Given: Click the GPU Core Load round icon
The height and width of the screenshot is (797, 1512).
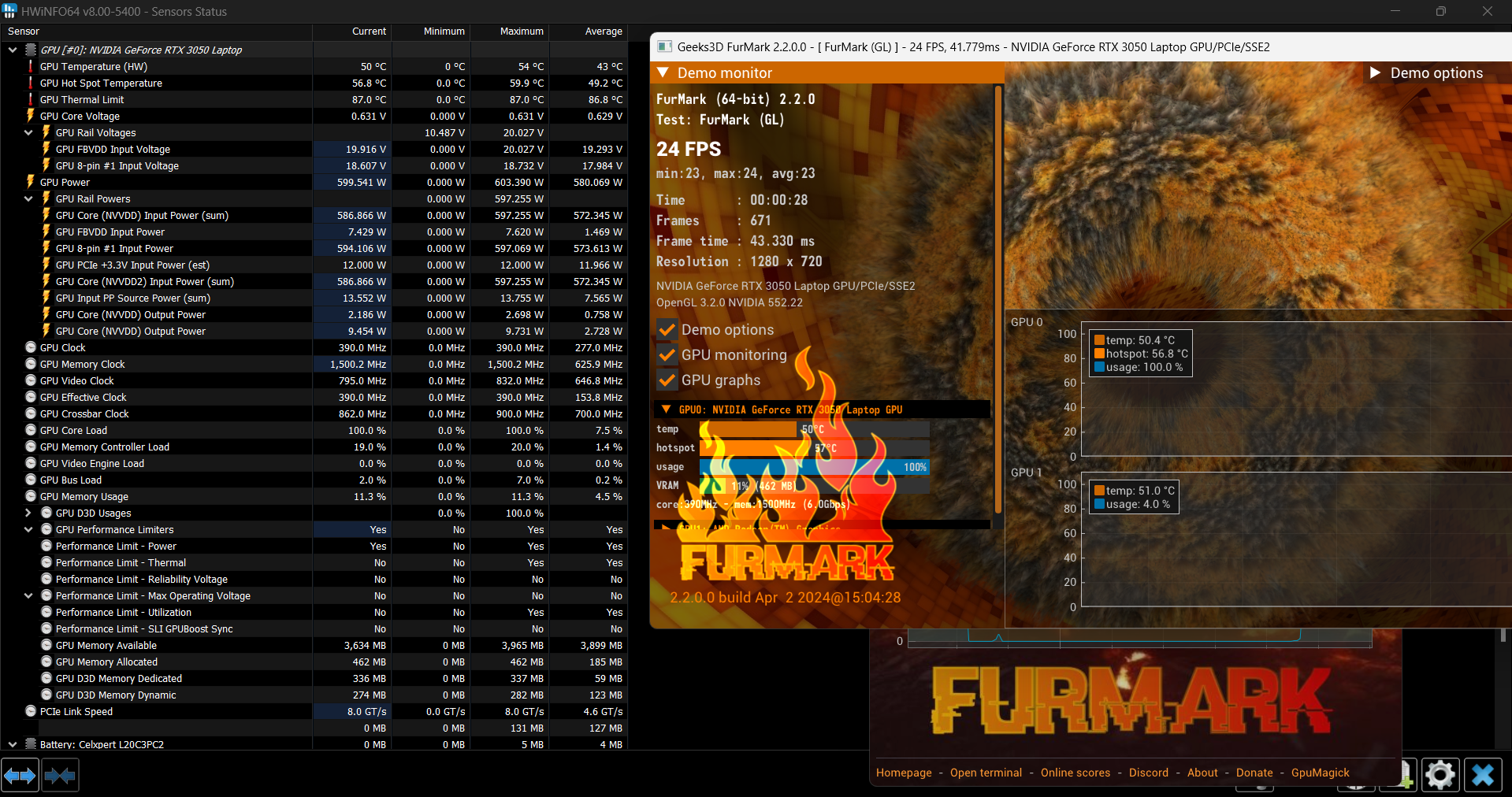Looking at the screenshot, I should [x=31, y=430].
